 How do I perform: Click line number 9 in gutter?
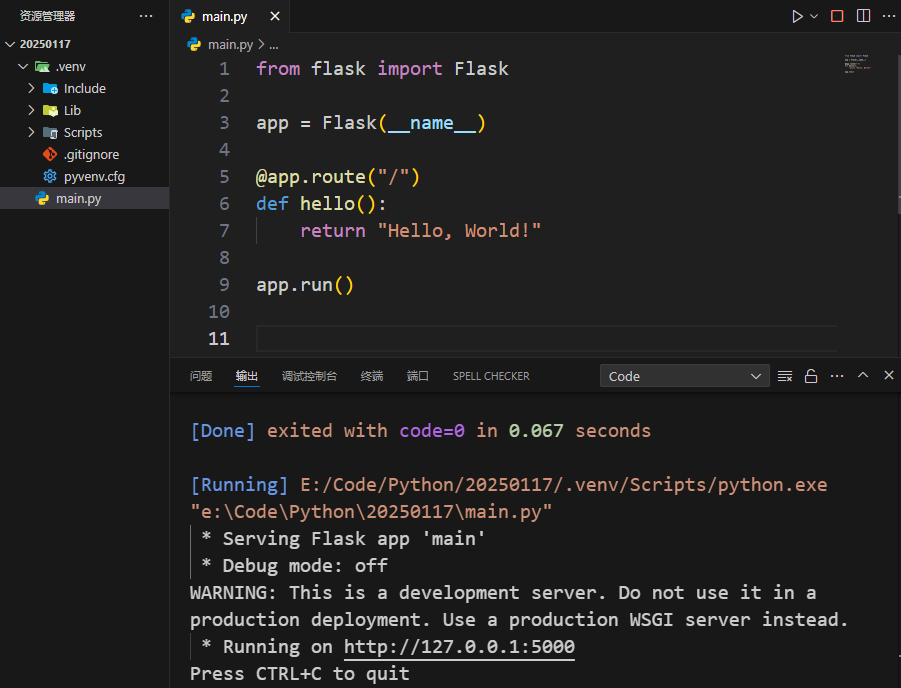[224, 285]
